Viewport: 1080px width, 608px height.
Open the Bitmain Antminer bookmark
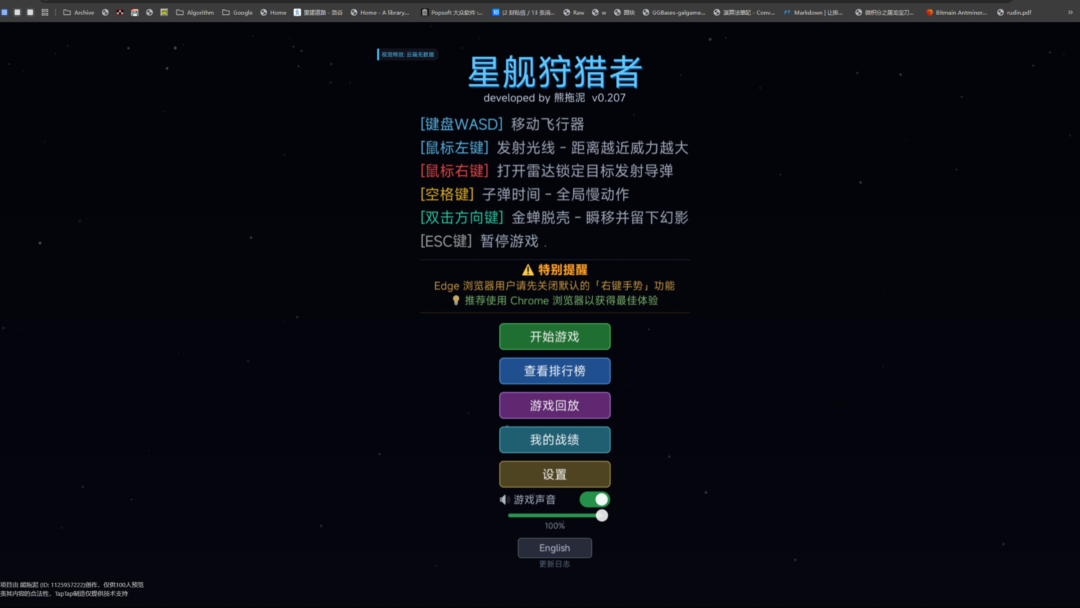pos(957,12)
